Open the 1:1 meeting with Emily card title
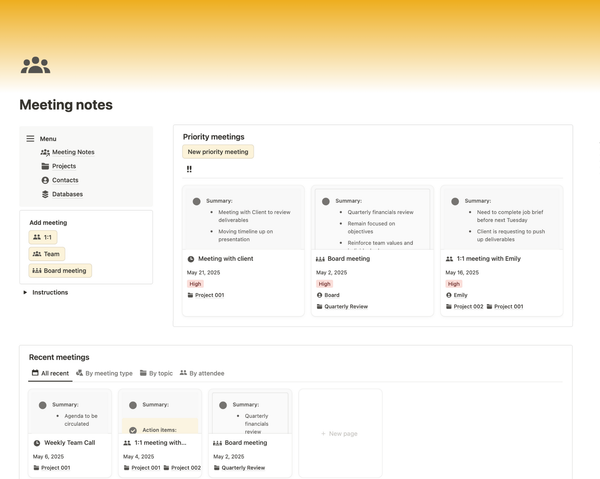600x479 pixels. [x=489, y=259]
